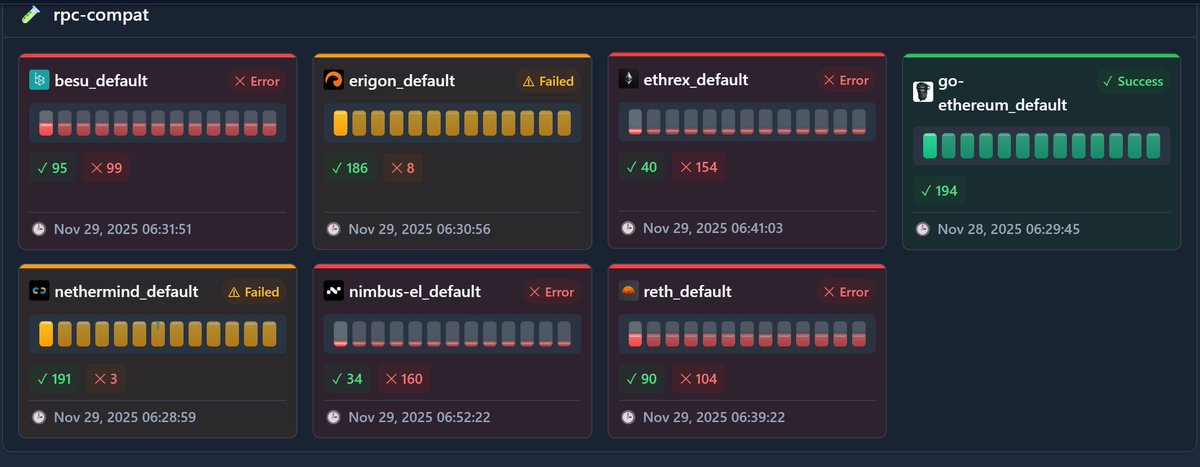Click the 3 failed count on nethermind_default
Viewport: 1200px width, 467px height.
point(108,379)
